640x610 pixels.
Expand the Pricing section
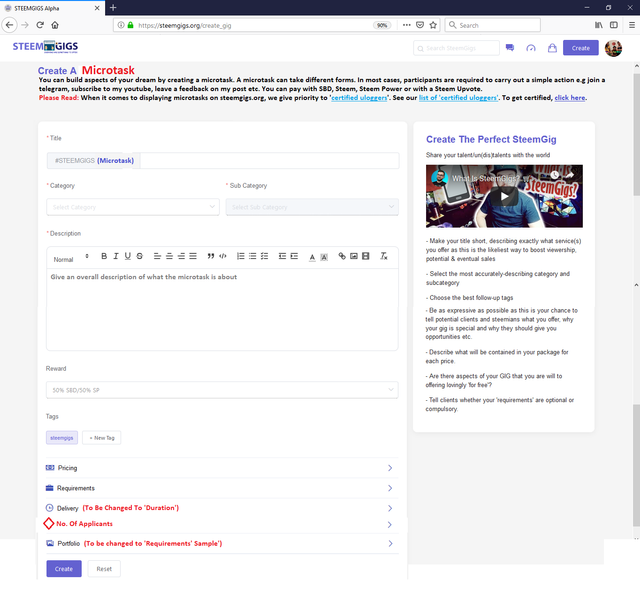click(222, 468)
